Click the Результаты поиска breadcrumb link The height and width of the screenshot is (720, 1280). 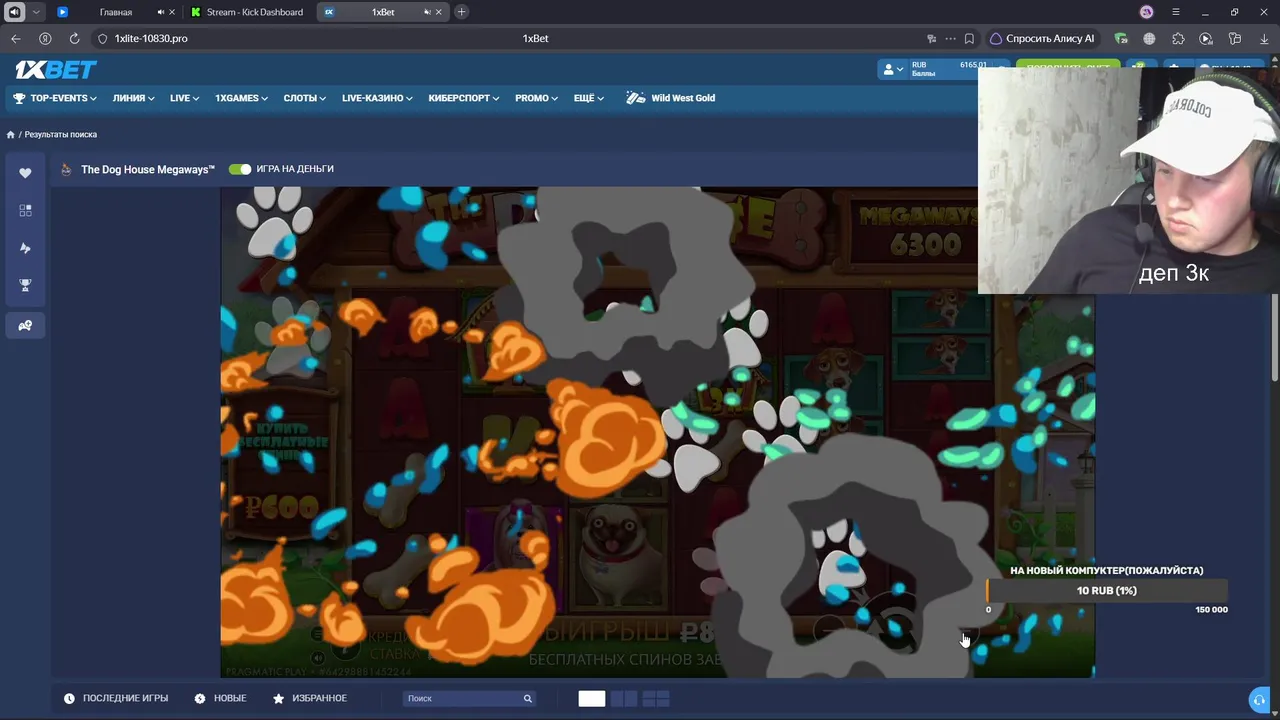61,134
